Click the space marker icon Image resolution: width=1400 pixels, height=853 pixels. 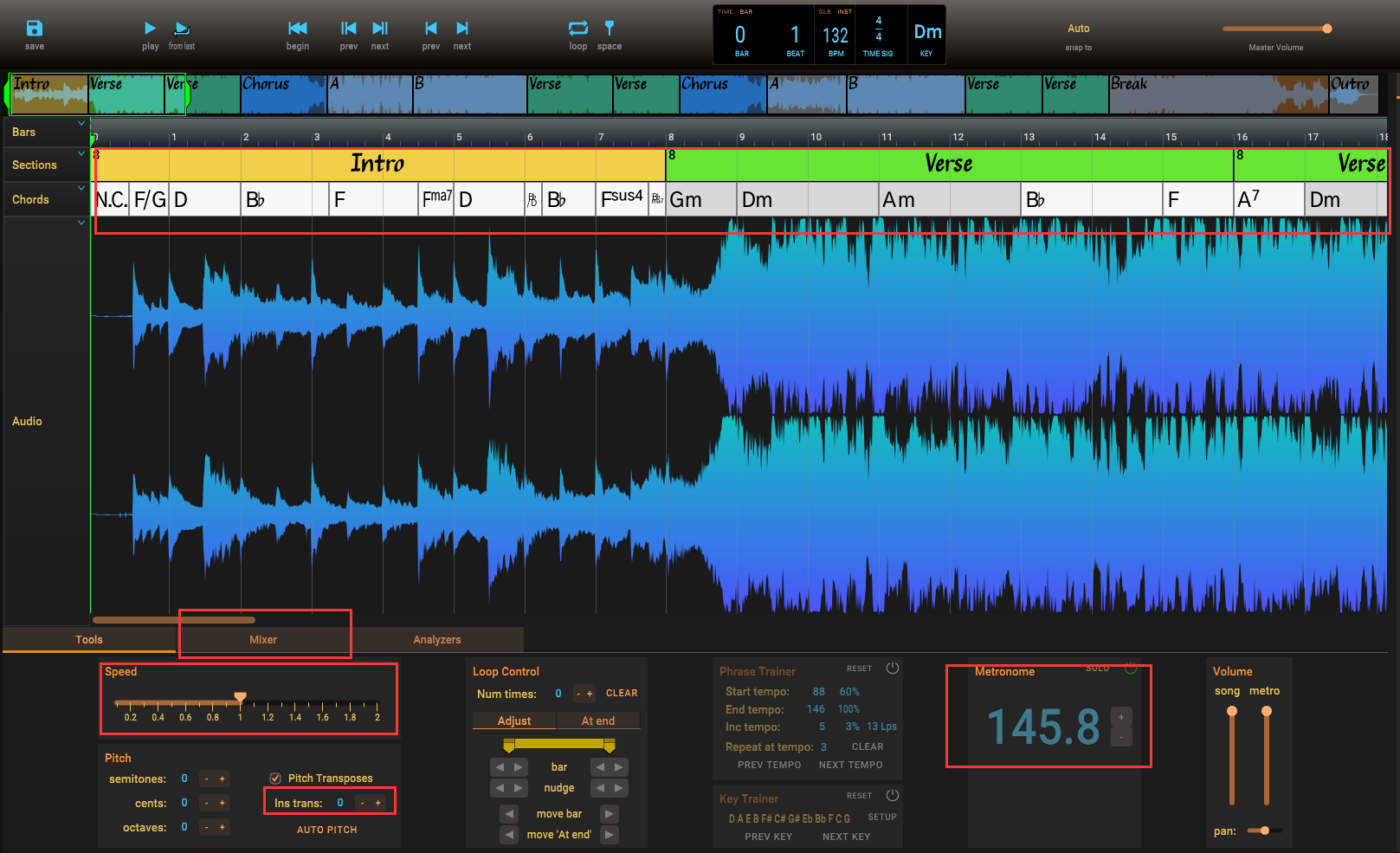click(609, 29)
